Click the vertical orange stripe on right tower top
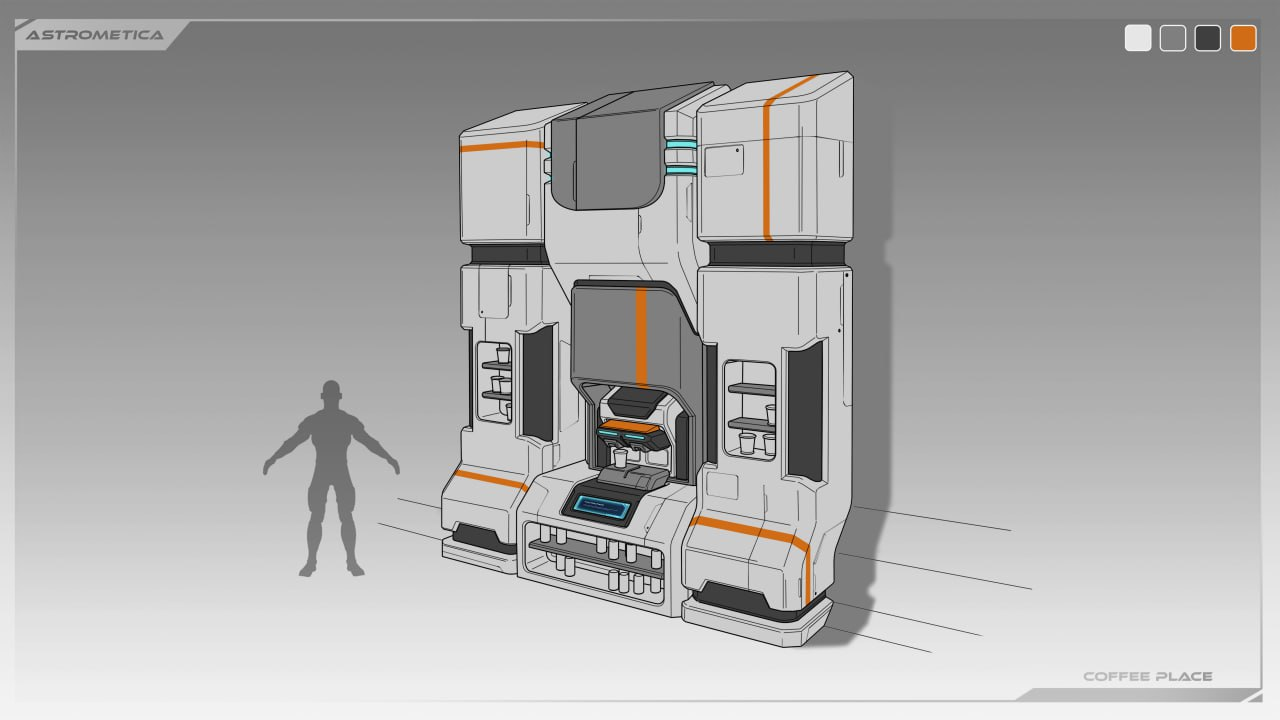The height and width of the screenshot is (720, 1280). pos(768,170)
